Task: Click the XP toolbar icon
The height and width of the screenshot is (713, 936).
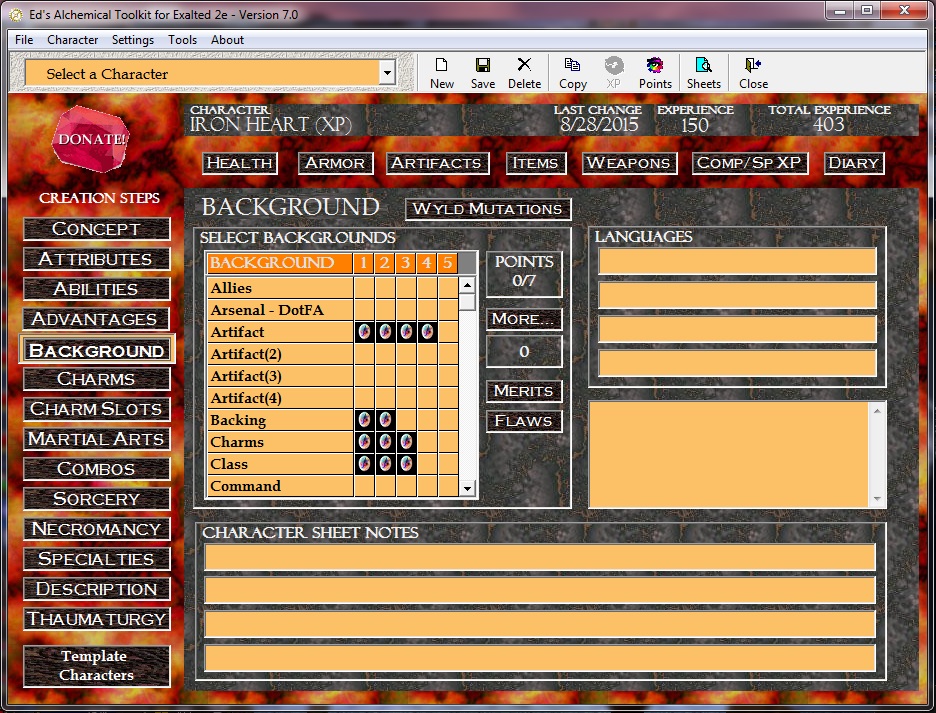Action: [x=613, y=73]
